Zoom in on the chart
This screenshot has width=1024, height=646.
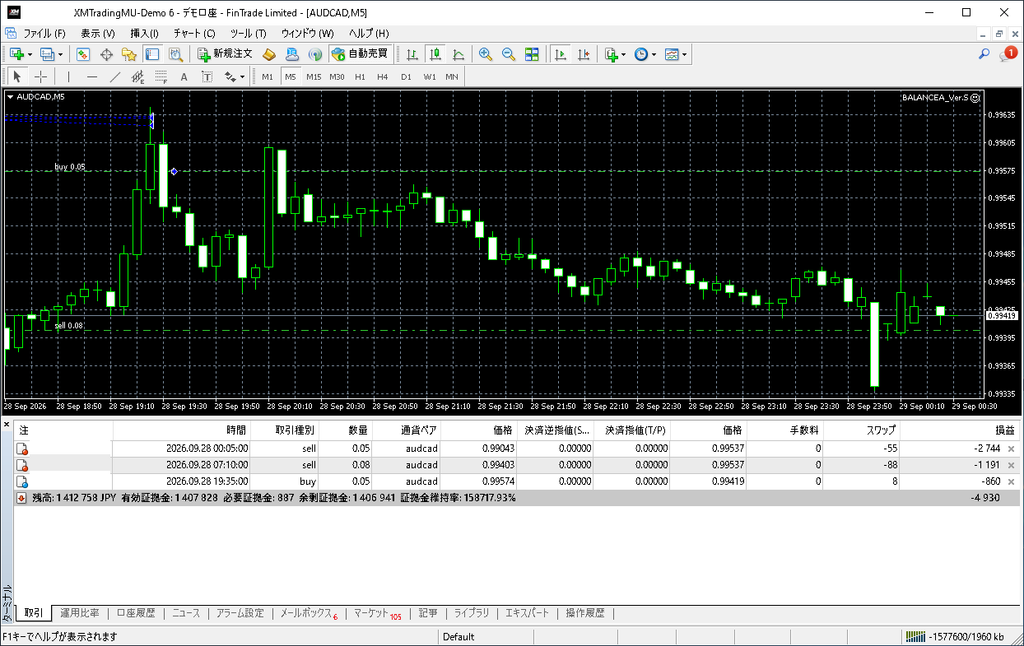(485, 54)
